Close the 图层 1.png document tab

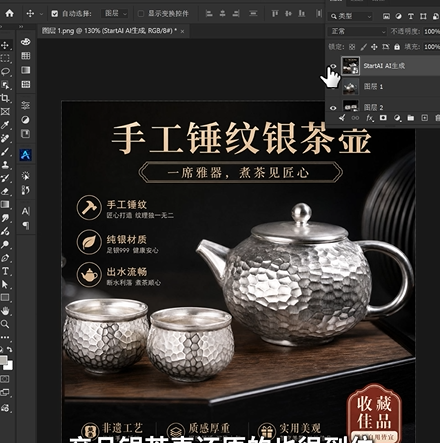pos(182,31)
